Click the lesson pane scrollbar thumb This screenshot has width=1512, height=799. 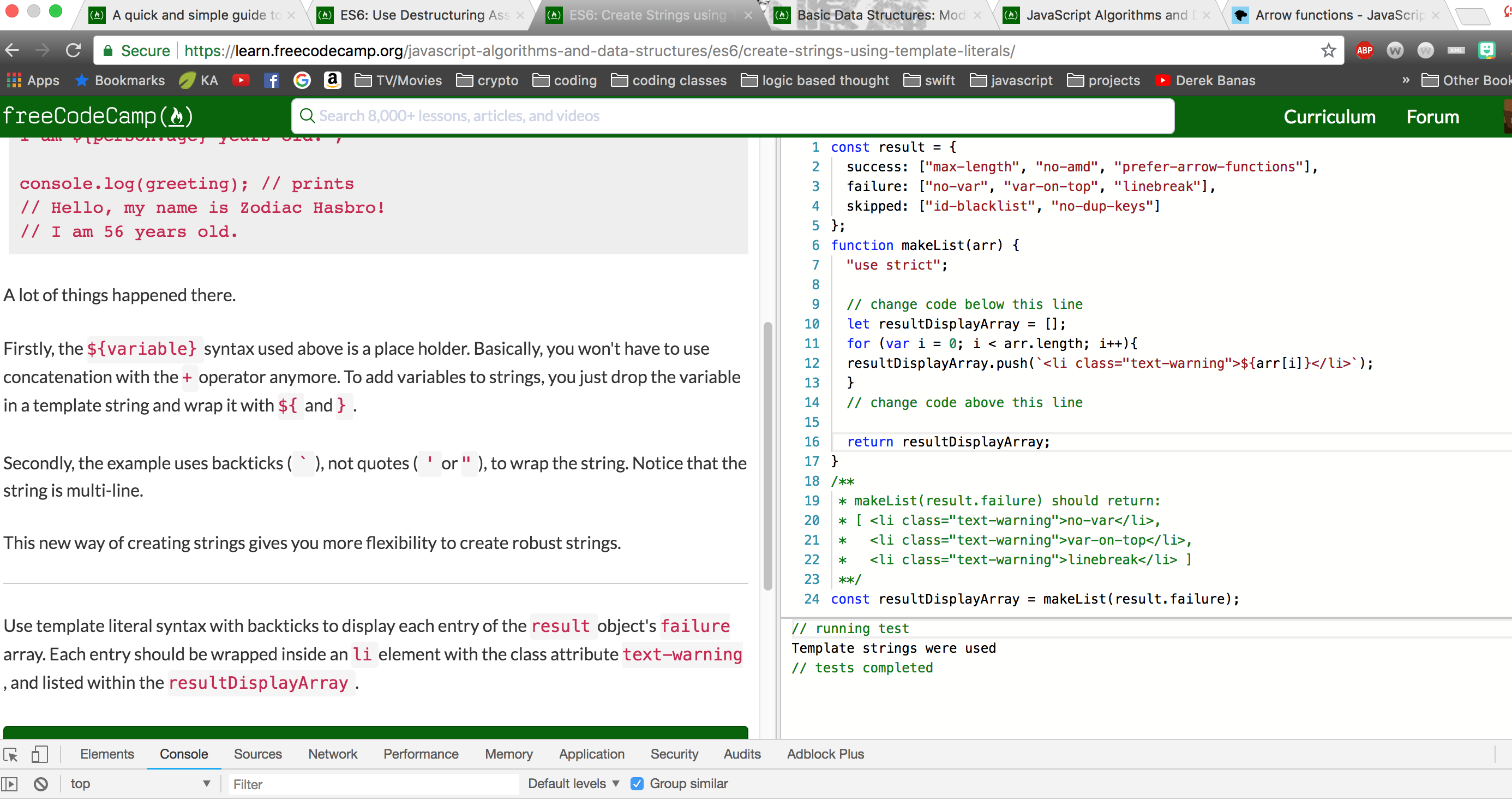[767, 455]
